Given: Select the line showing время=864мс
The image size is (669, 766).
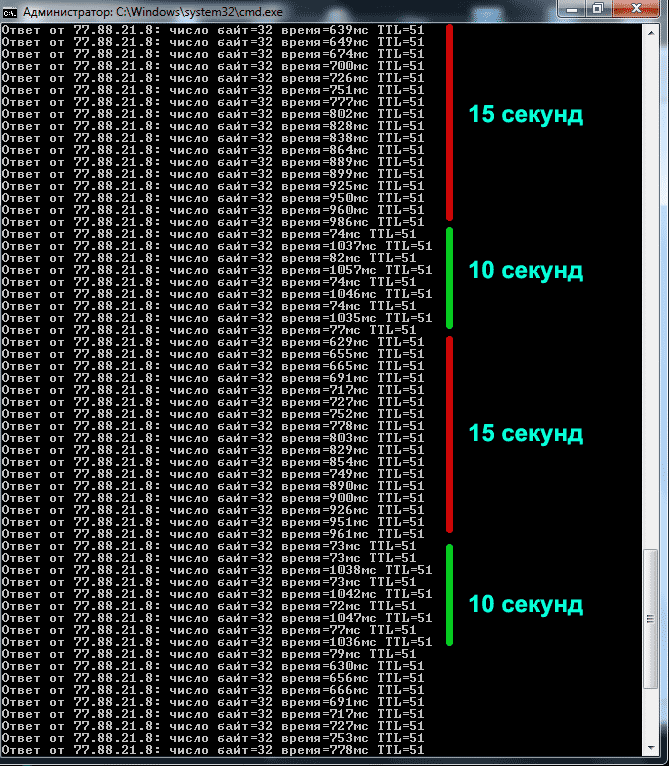Looking at the screenshot, I should 213,150.
